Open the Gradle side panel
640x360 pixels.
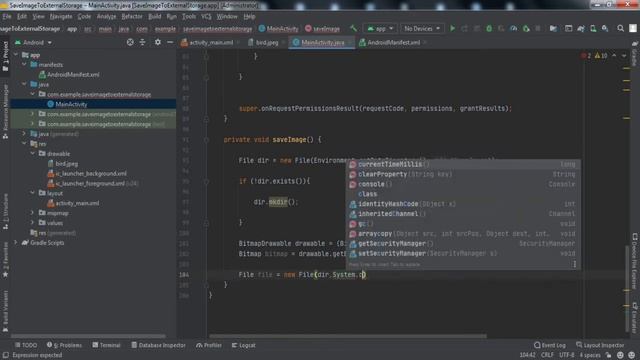(635, 53)
